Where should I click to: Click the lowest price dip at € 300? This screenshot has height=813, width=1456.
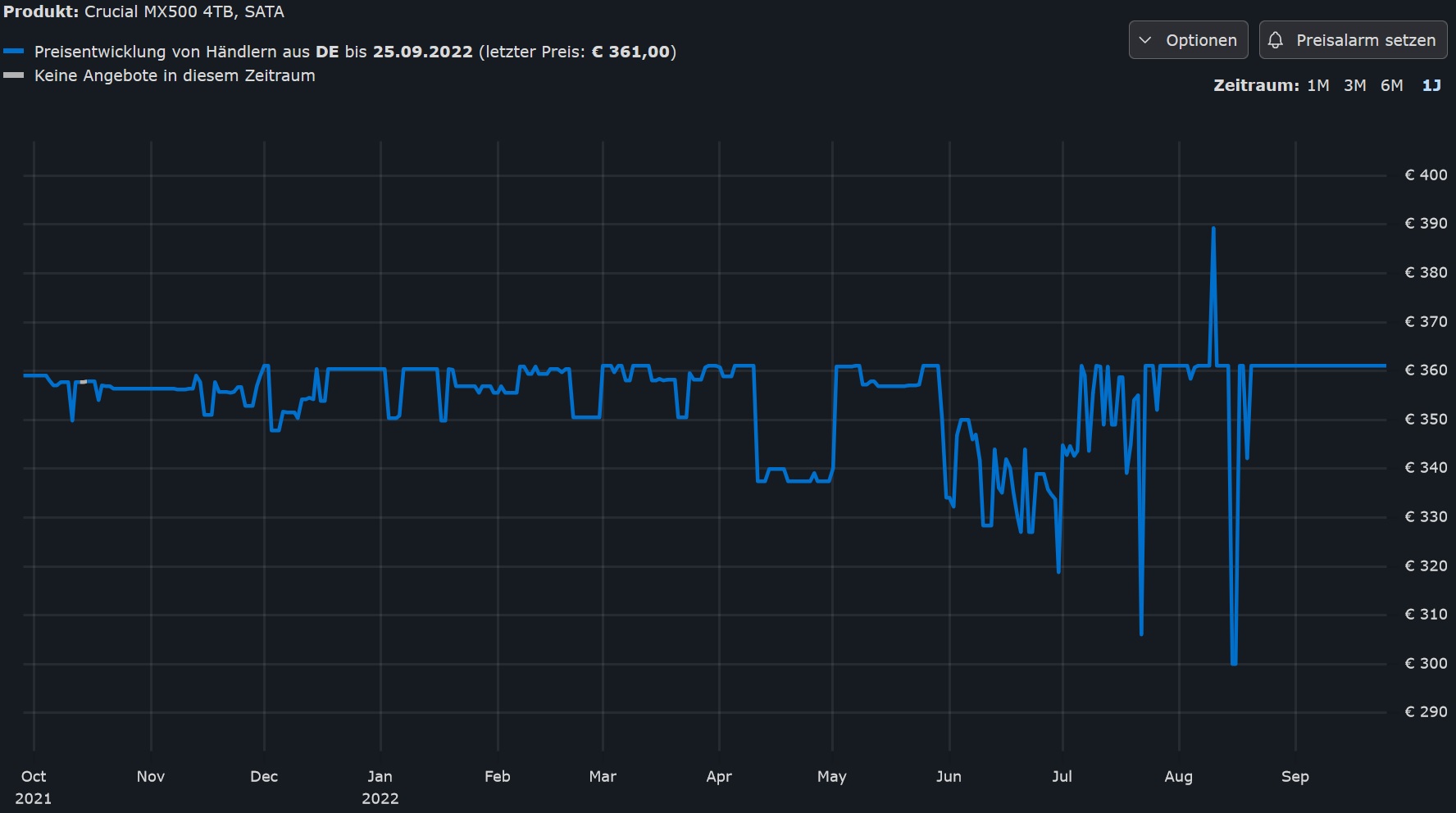click(1234, 662)
